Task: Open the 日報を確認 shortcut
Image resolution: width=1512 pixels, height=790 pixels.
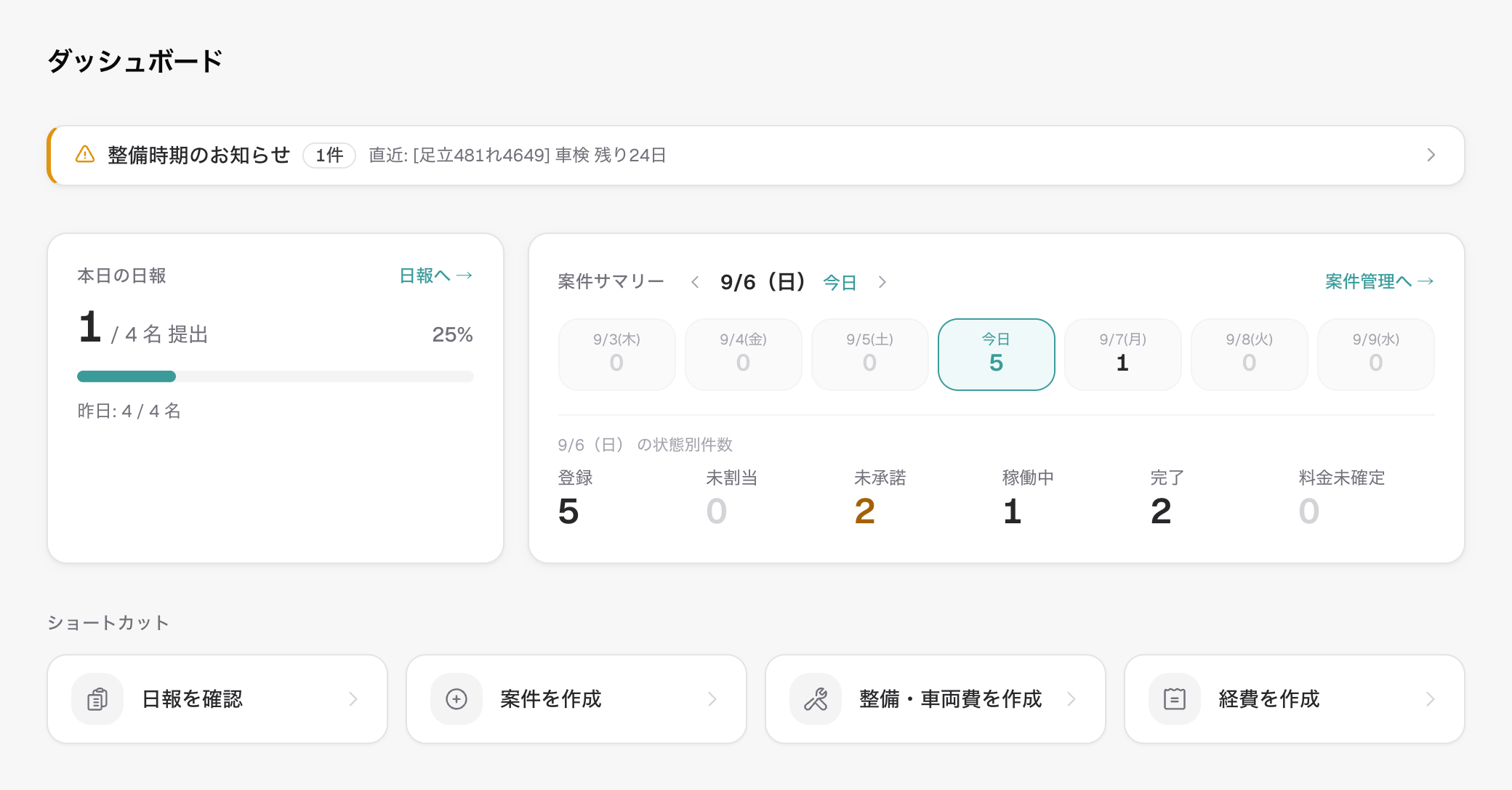Action: click(217, 699)
